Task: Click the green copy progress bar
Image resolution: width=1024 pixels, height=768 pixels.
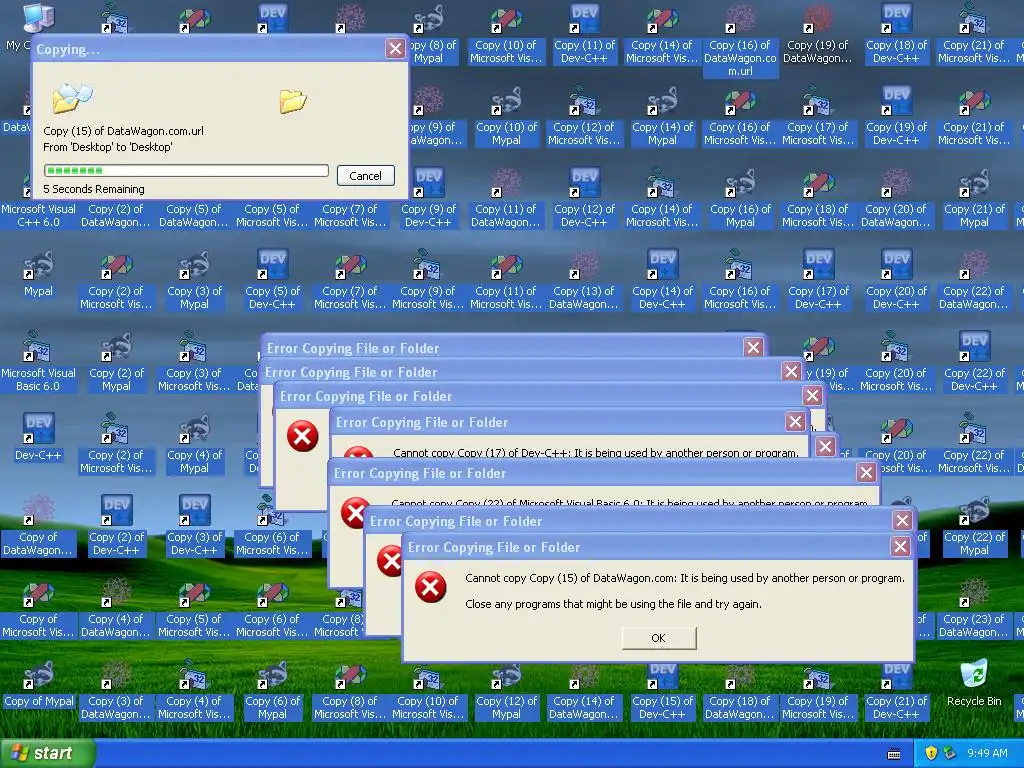Action: (185, 170)
